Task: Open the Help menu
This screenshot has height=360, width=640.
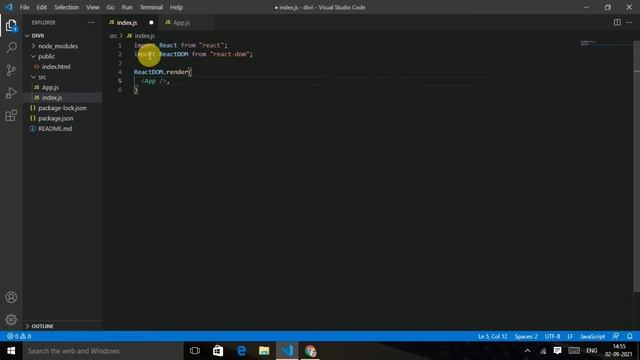Action: point(176,7)
